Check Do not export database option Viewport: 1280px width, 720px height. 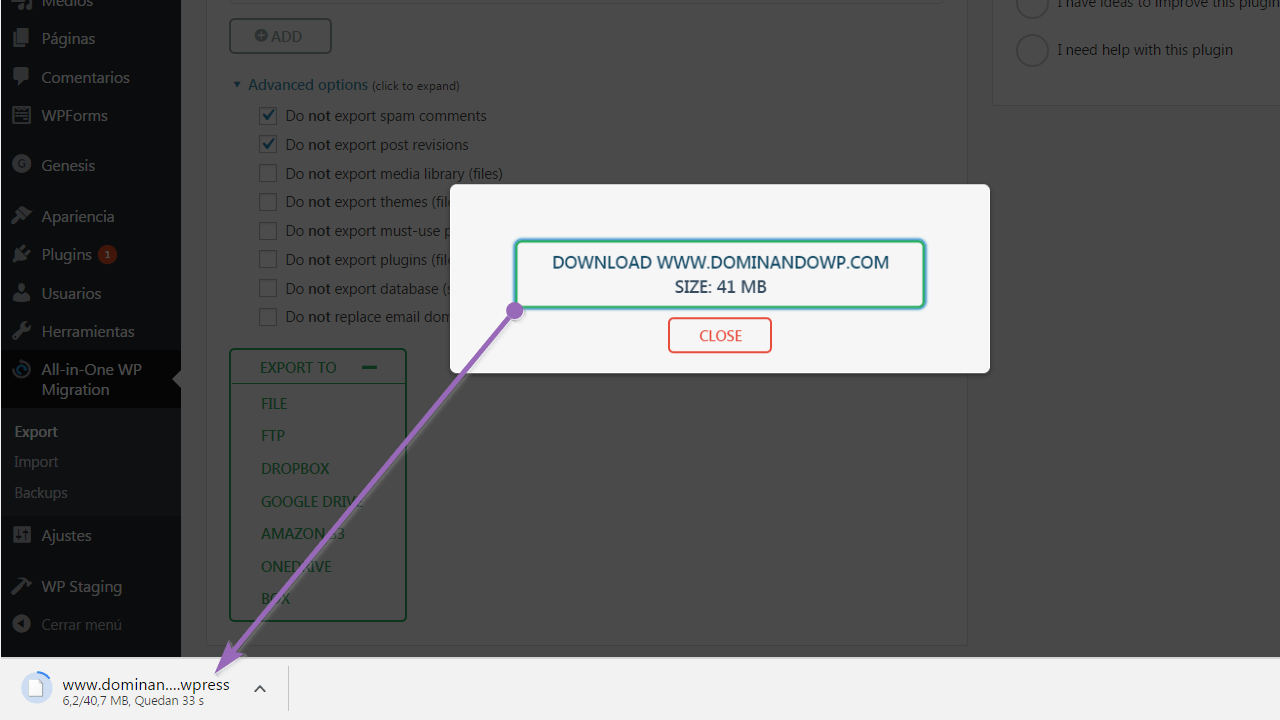tap(268, 288)
